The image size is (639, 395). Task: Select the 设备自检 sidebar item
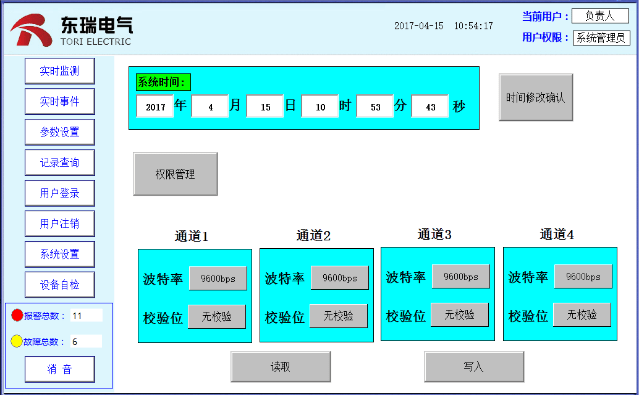click(x=59, y=285)
